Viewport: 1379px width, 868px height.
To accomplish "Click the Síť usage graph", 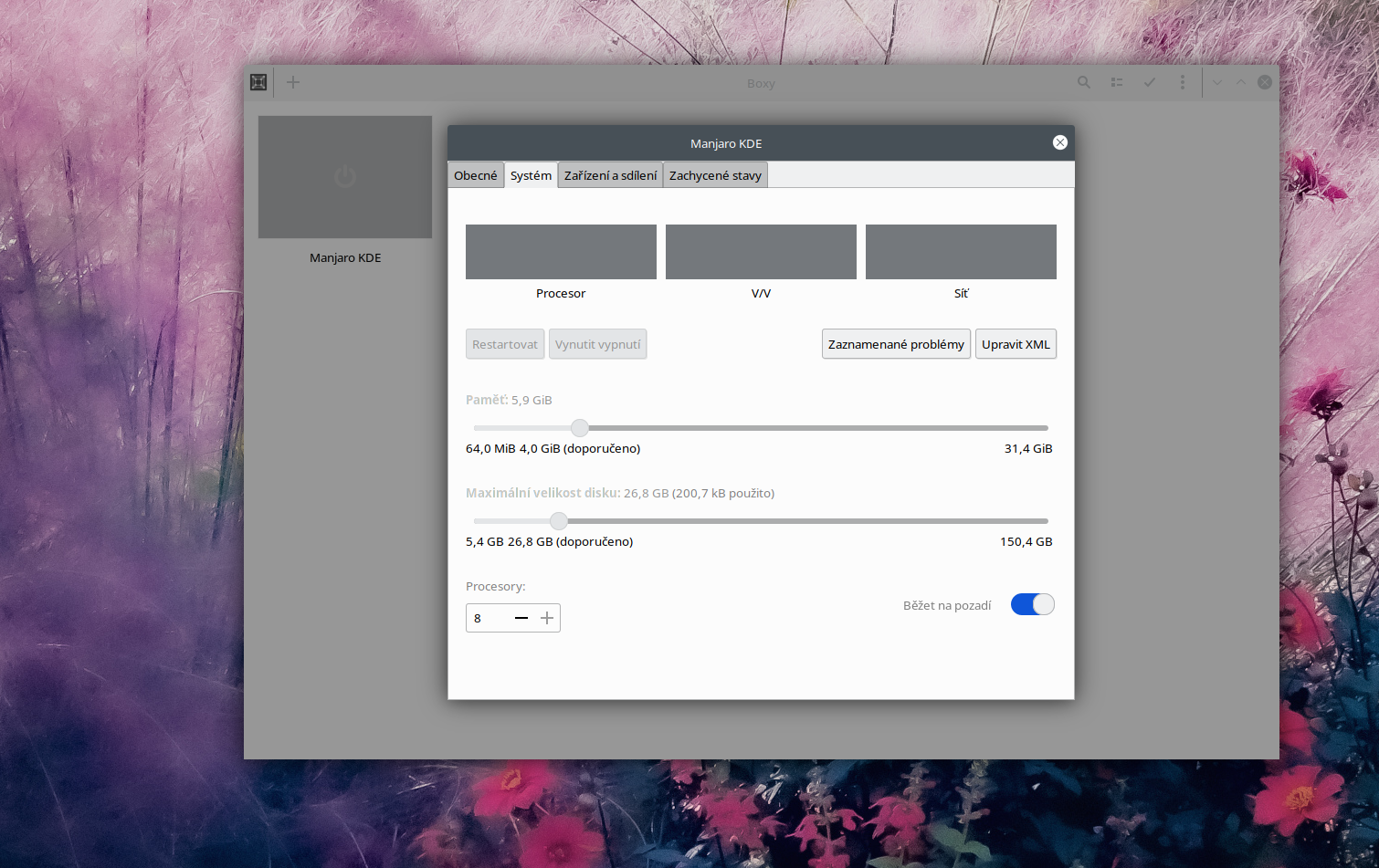I will click(x=961, y=252).
